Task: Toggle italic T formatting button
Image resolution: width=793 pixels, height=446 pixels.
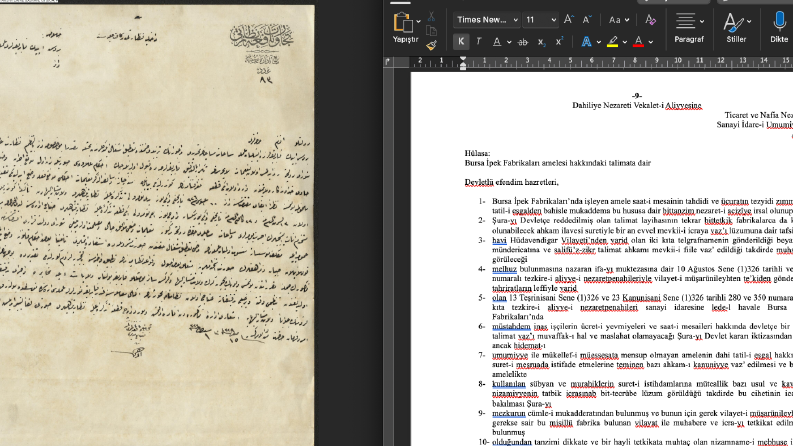Action: pyautogui.click(x=478, y=41)
